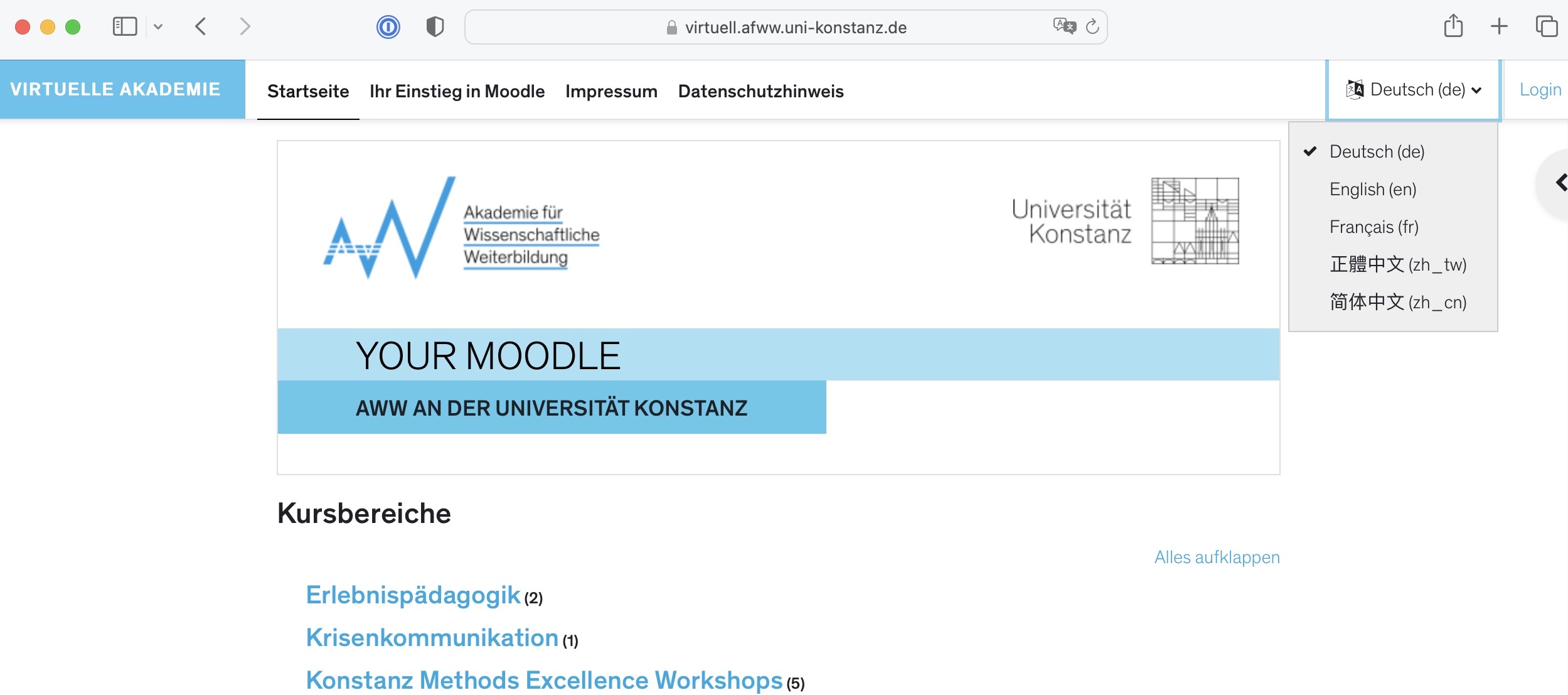Image resolution: width=1568 pixels, height=695 pixels.
Task: Click the YOUR MOODLE banner heading
Action: pos(488,356)
